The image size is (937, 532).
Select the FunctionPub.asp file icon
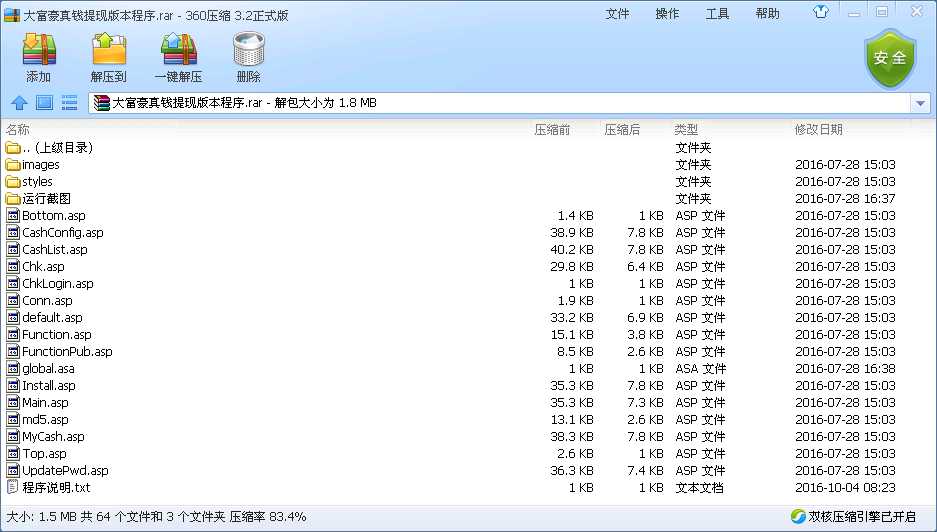13,351
